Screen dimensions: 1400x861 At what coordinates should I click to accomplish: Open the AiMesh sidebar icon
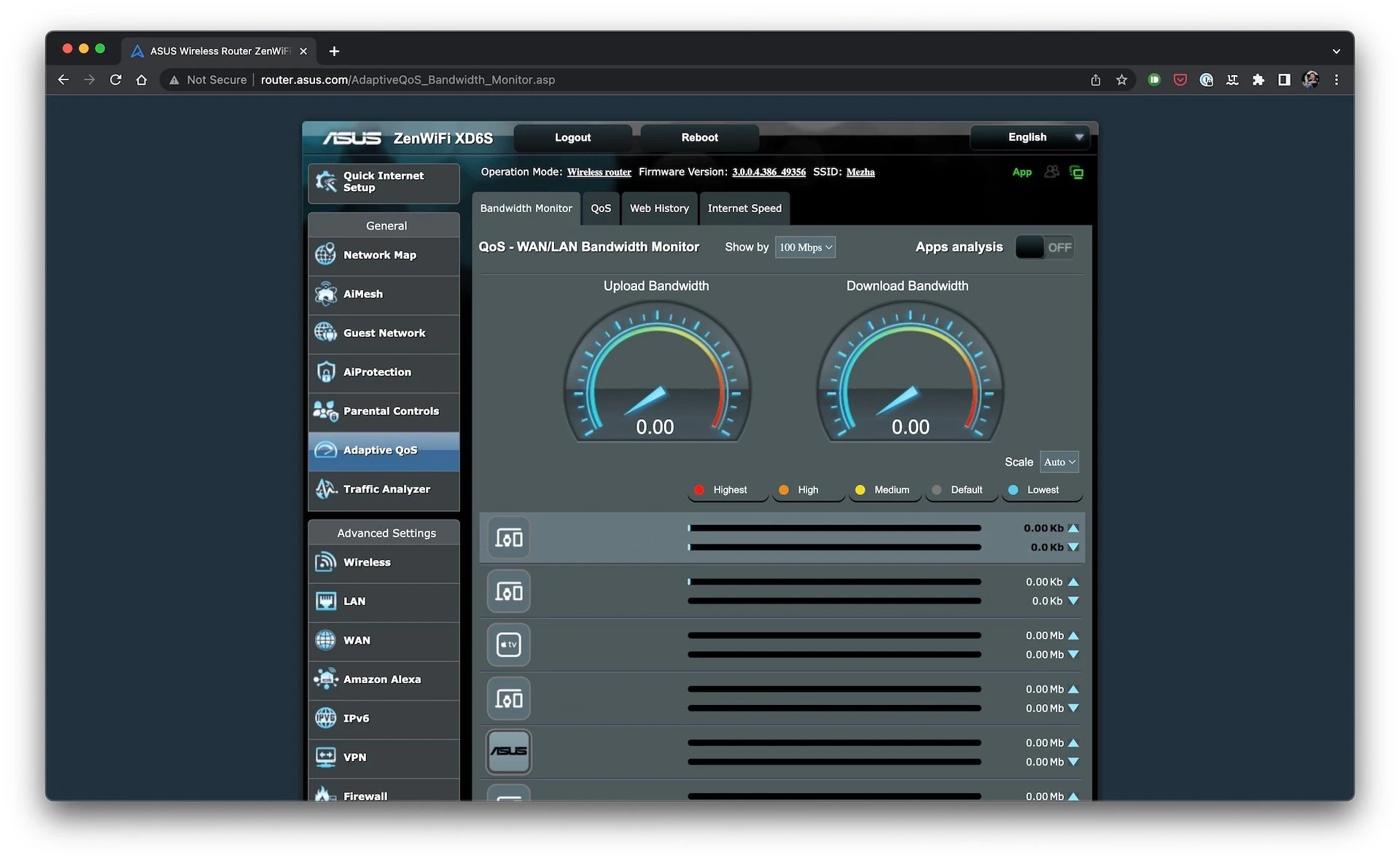(x=325, y=294)
